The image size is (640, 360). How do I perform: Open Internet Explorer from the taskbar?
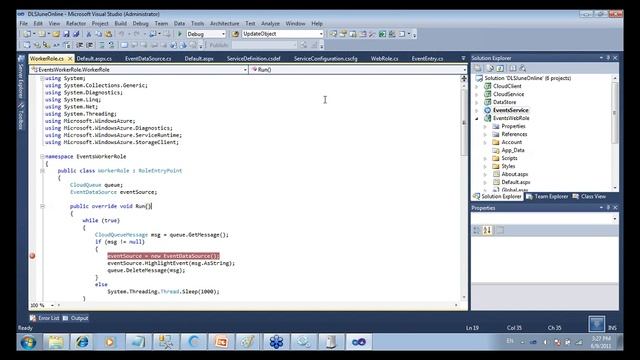pos(82,342)
